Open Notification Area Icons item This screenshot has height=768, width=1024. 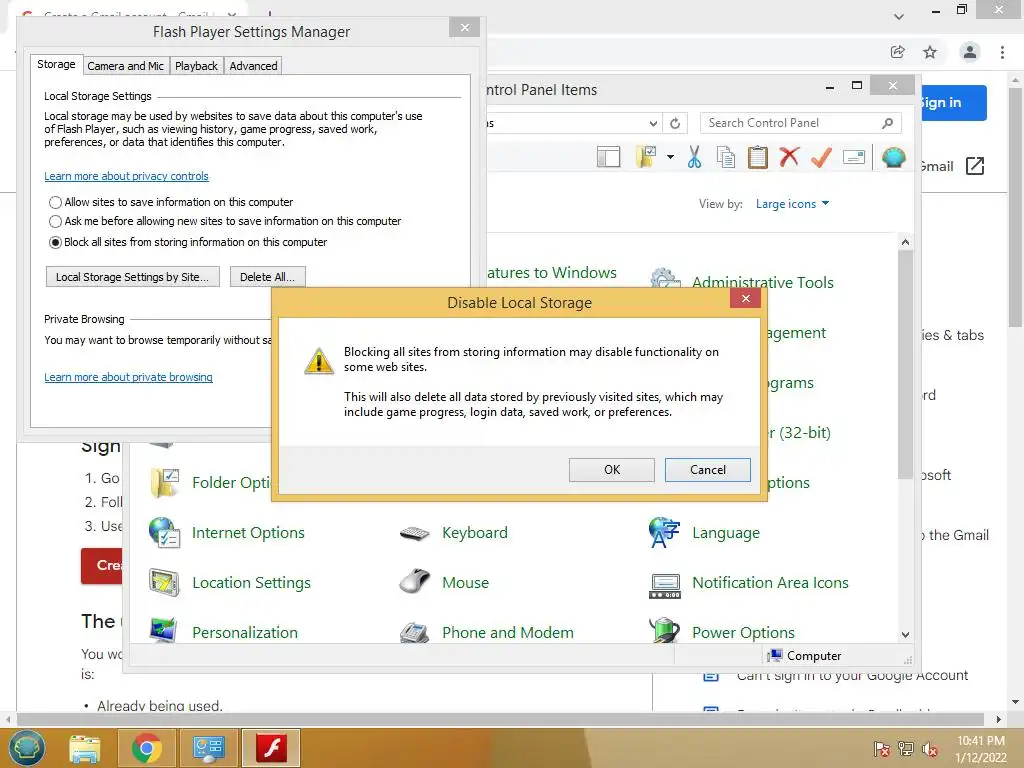(748, 583)
